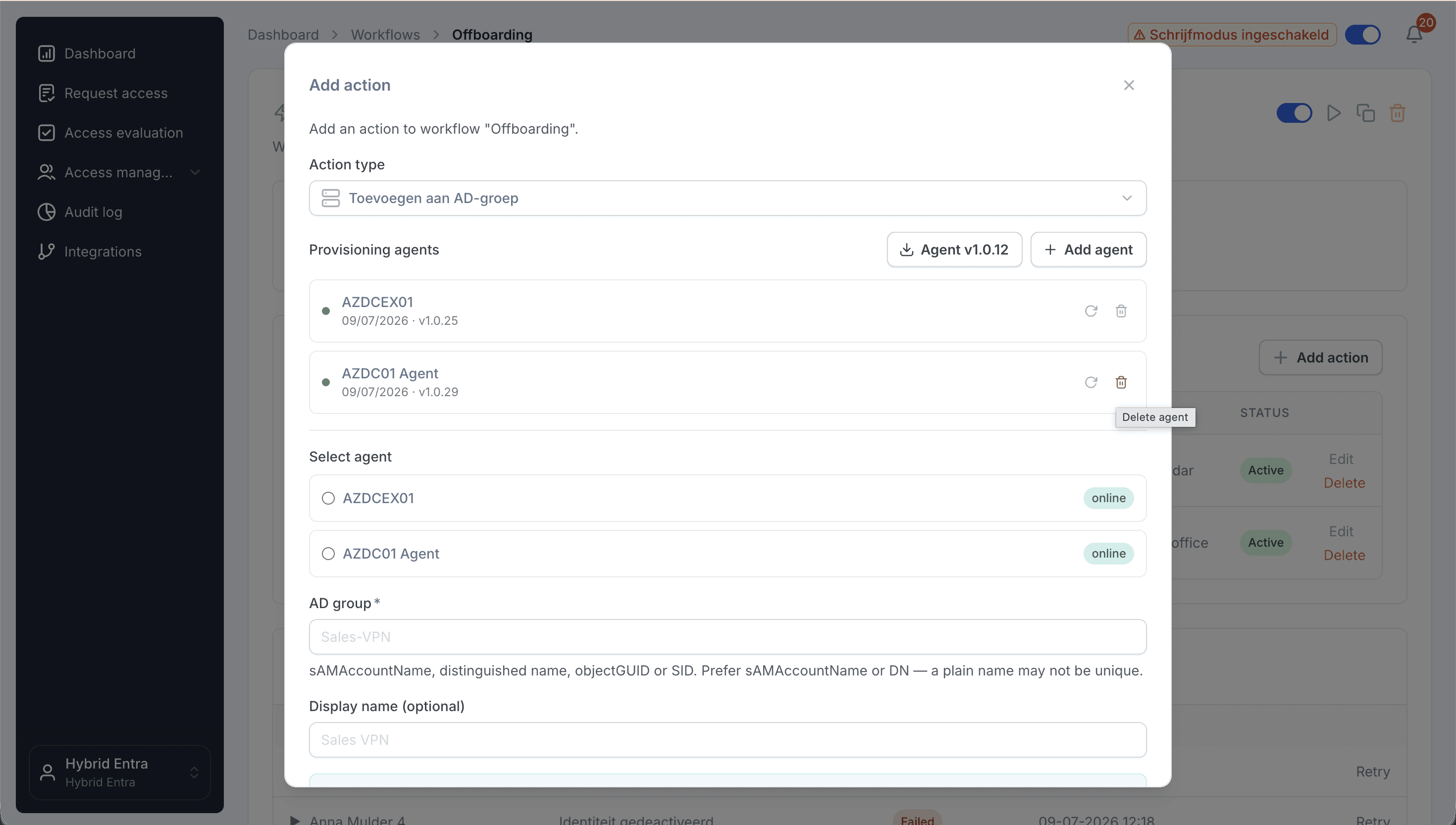The width and height of the screenshot is (1456, 825).
Task: Click the server icon in Action type field
Action: point(331,198)
